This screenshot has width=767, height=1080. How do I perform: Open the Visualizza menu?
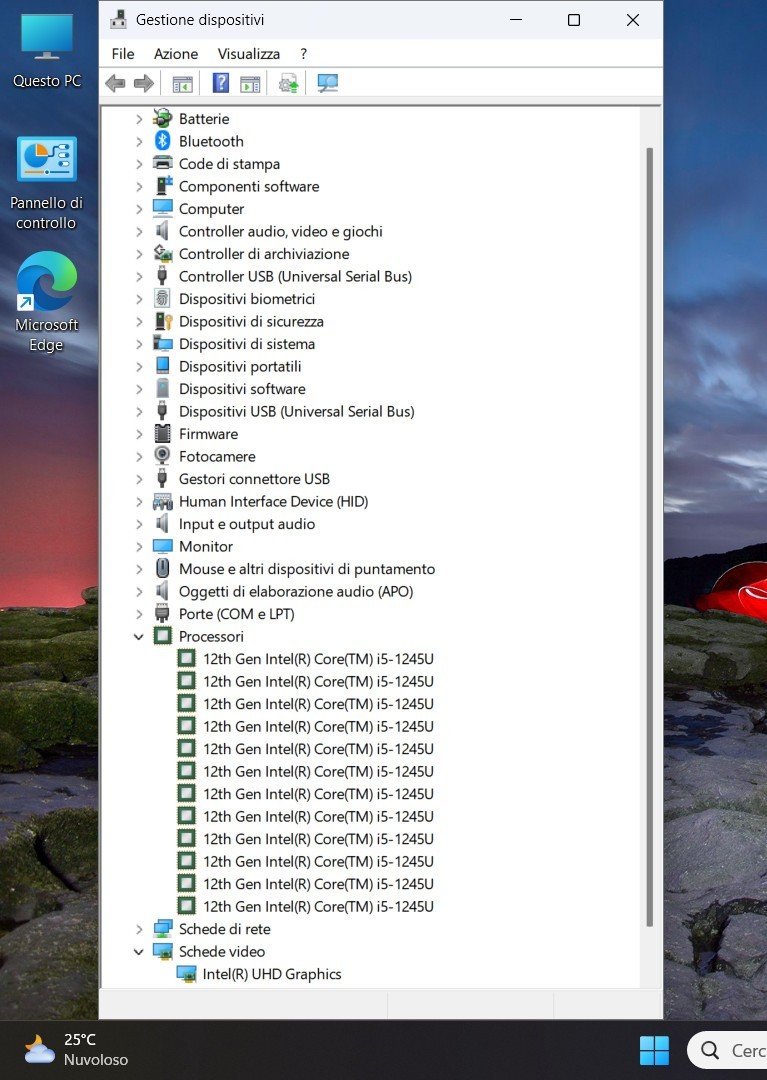click(249, 54)
